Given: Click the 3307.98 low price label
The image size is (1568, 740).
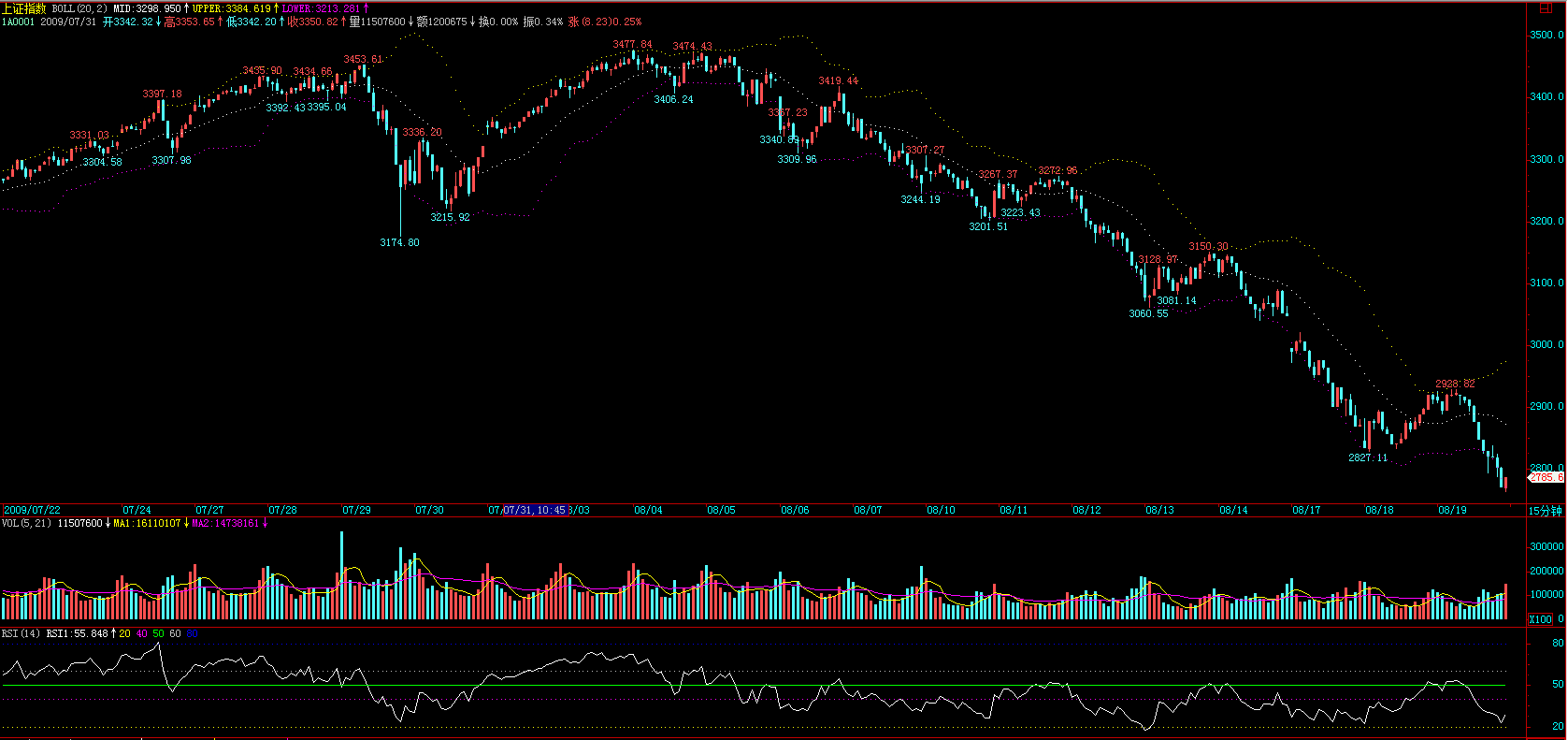Looking at the screenshot, I should (171, 160).
